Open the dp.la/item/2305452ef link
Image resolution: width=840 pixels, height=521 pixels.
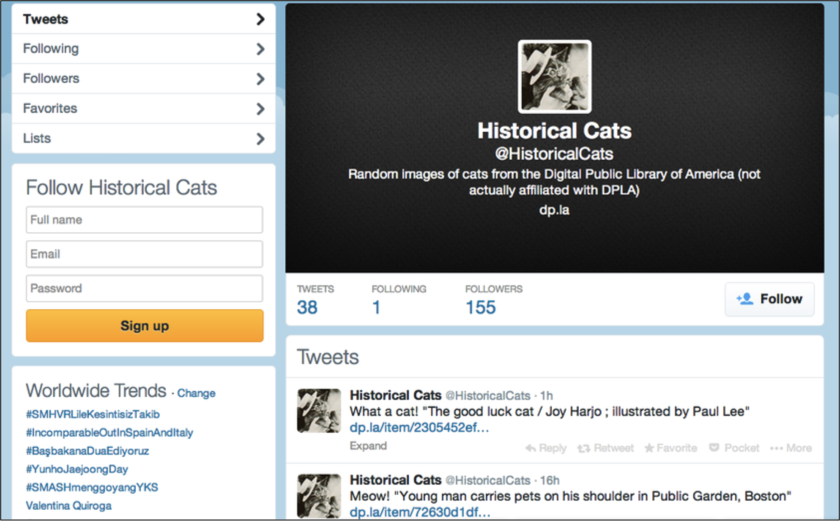(x=419, y=428)
